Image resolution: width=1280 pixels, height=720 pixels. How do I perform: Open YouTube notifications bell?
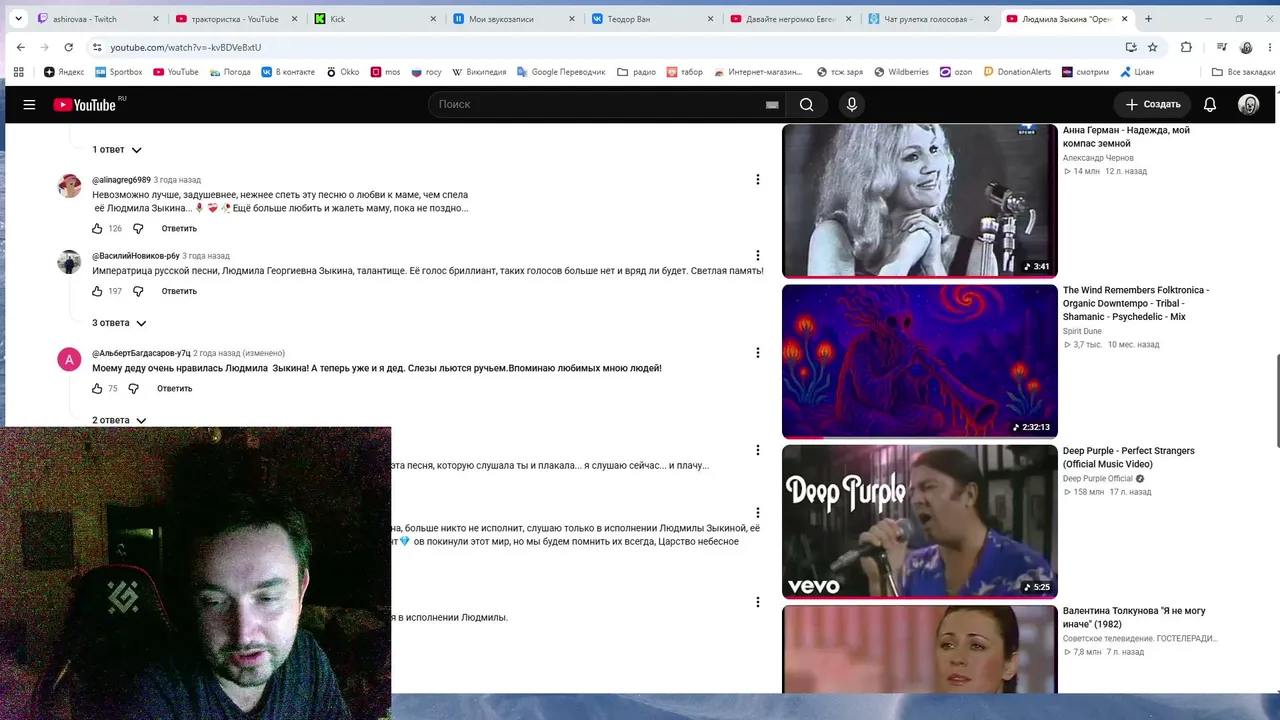point(1209,104)
